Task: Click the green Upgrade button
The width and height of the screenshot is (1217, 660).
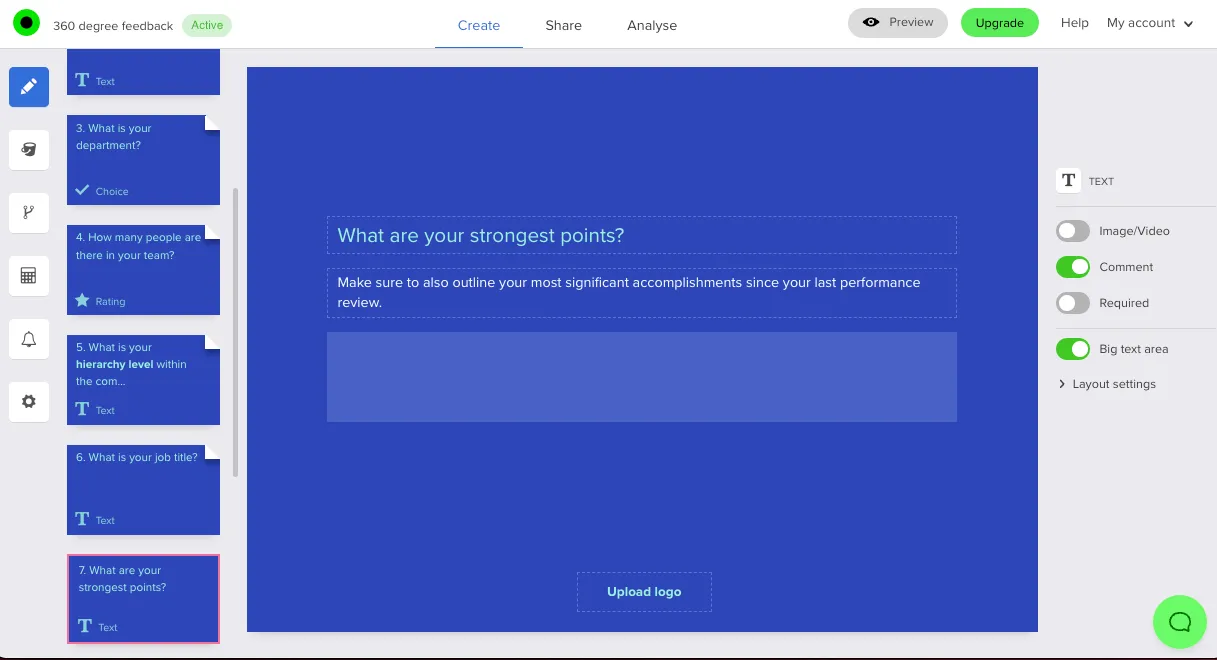Action: [x=999, y=23]
